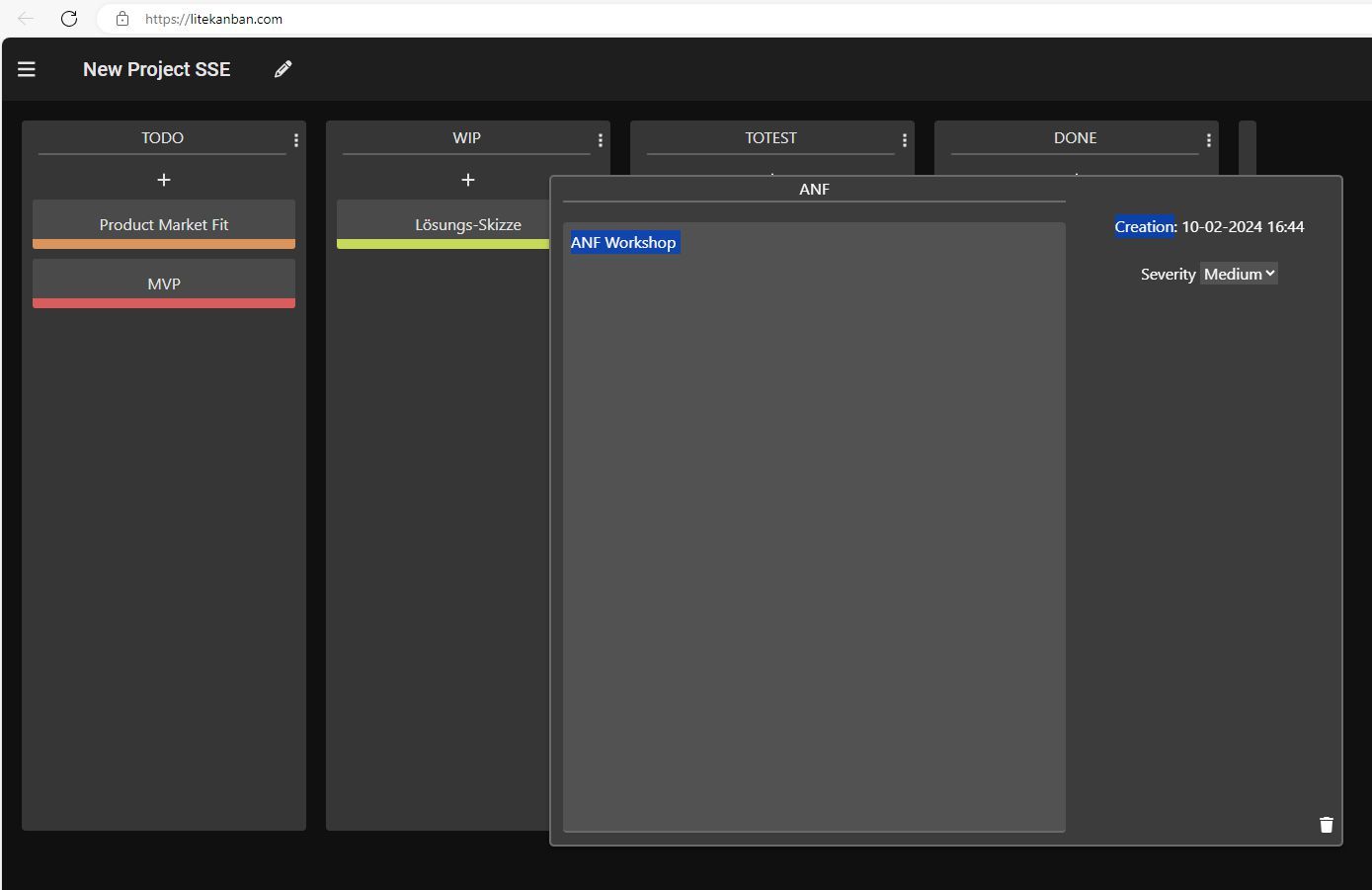The image size is (1372, 890).
Task: Open TODO column options menu
Action: [296, 140]
